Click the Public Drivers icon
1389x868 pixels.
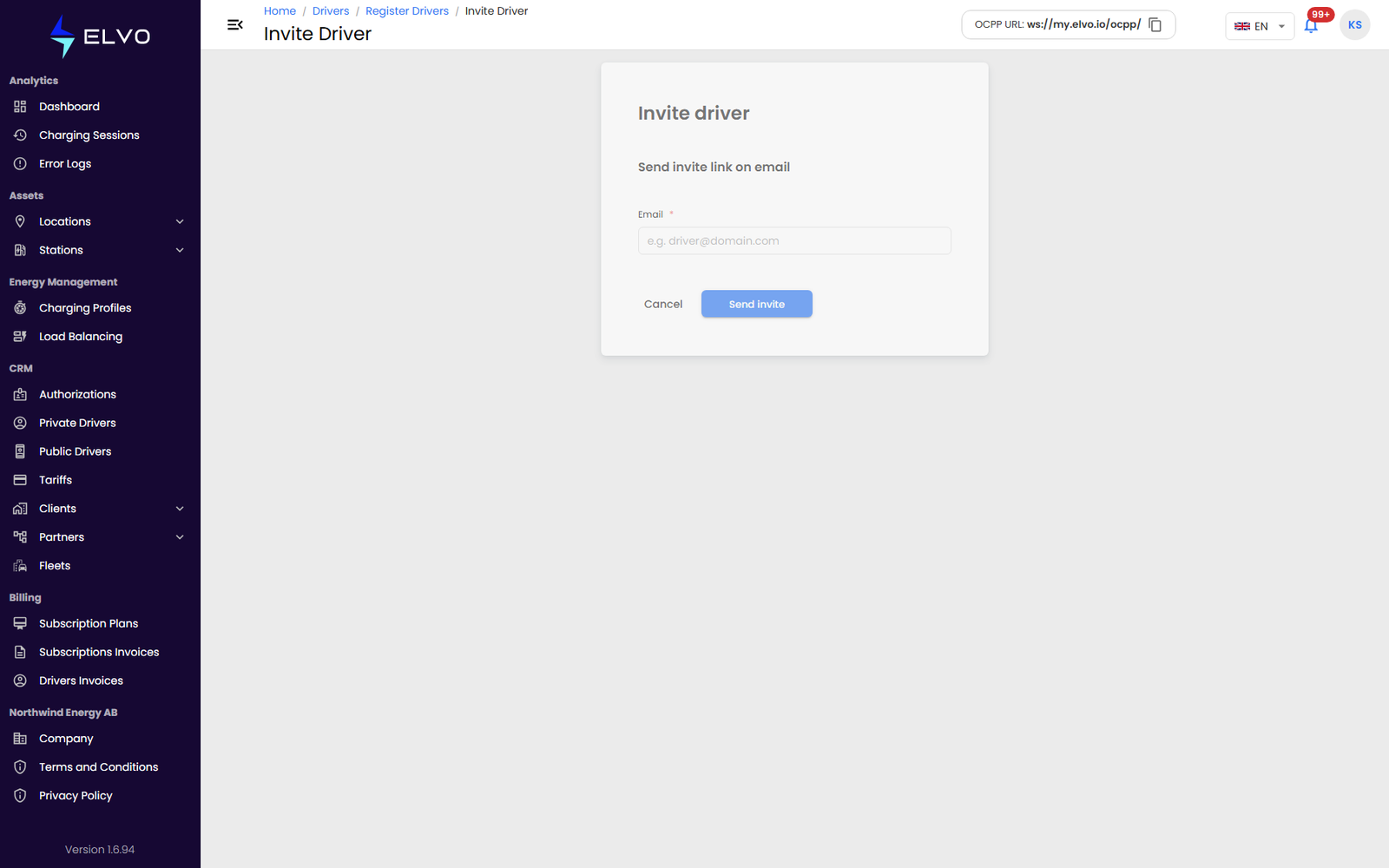pyautogui.click(x=20, y=451)
